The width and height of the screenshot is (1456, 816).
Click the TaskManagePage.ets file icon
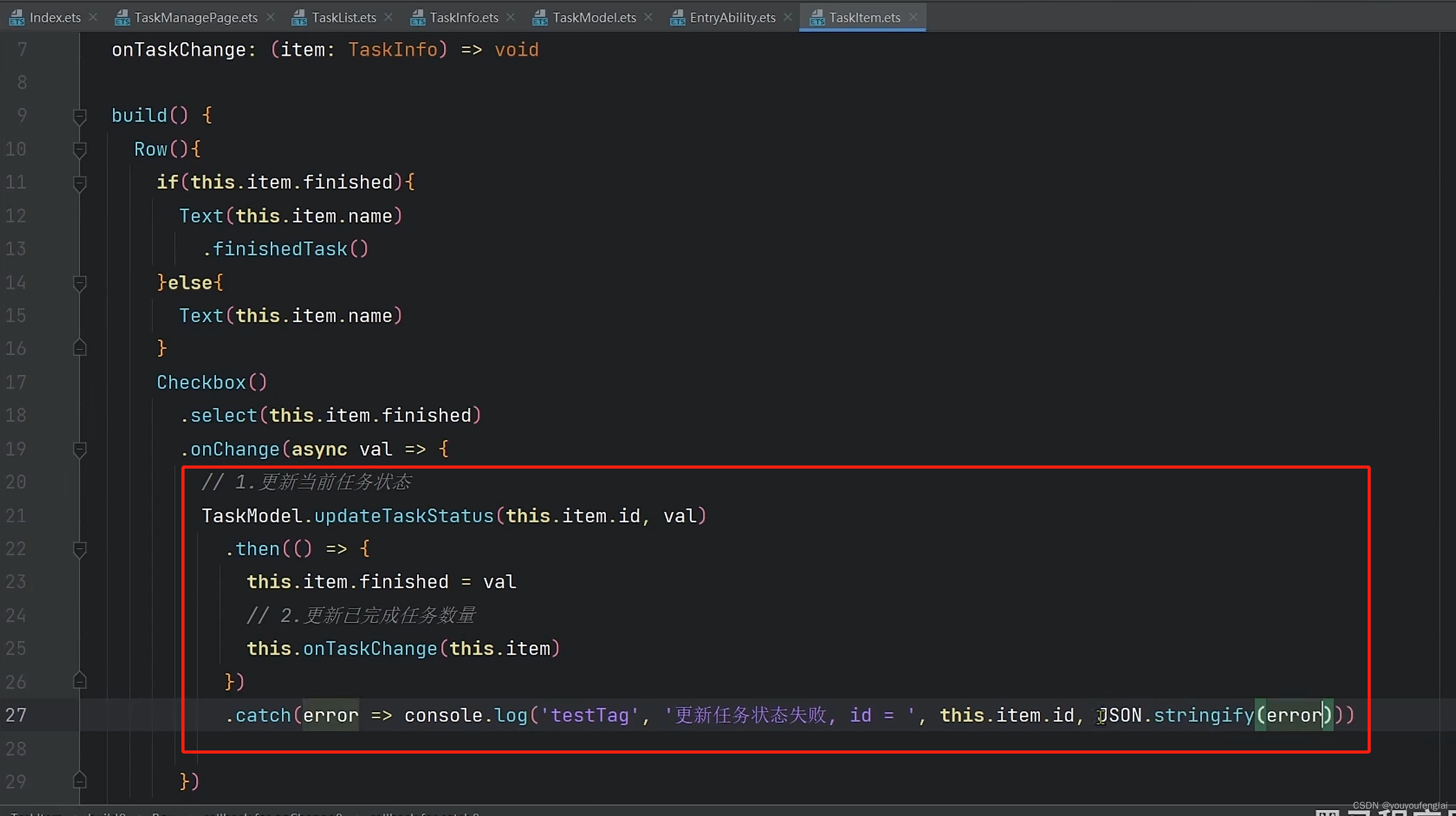pyautogui.click(x=122, y=18)
